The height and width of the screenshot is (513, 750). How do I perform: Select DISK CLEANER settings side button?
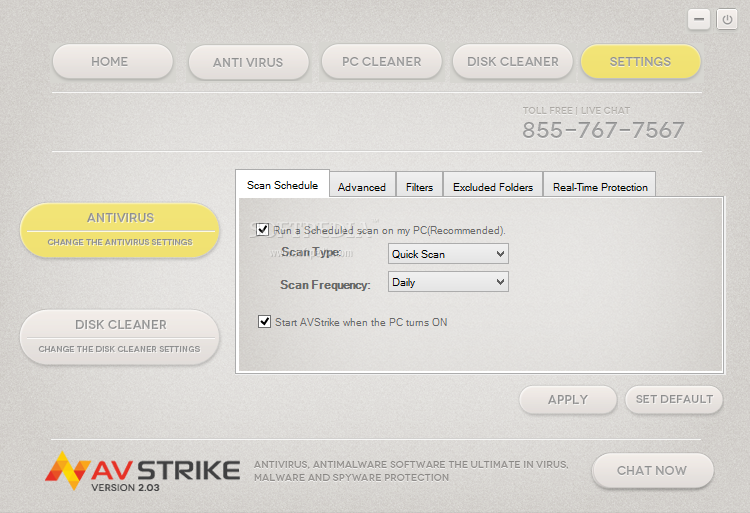(120, 337)
